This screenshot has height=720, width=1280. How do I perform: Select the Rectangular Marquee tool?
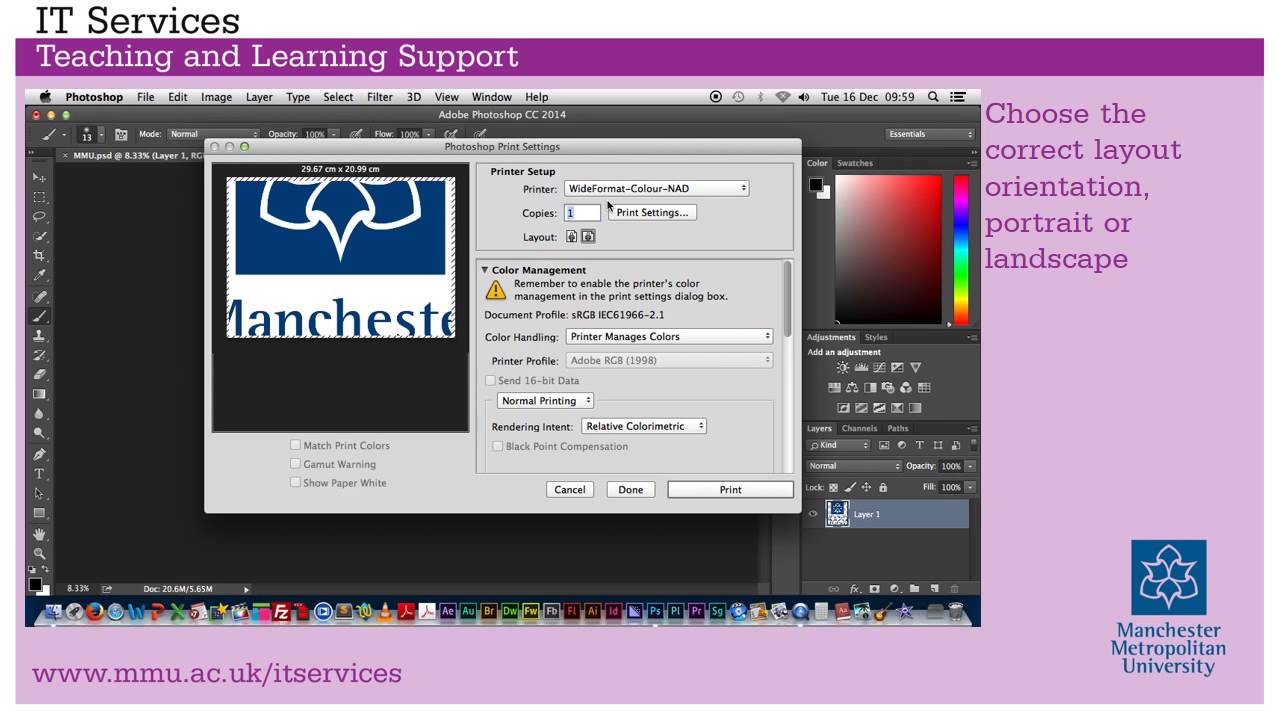[x=40, y=197]
